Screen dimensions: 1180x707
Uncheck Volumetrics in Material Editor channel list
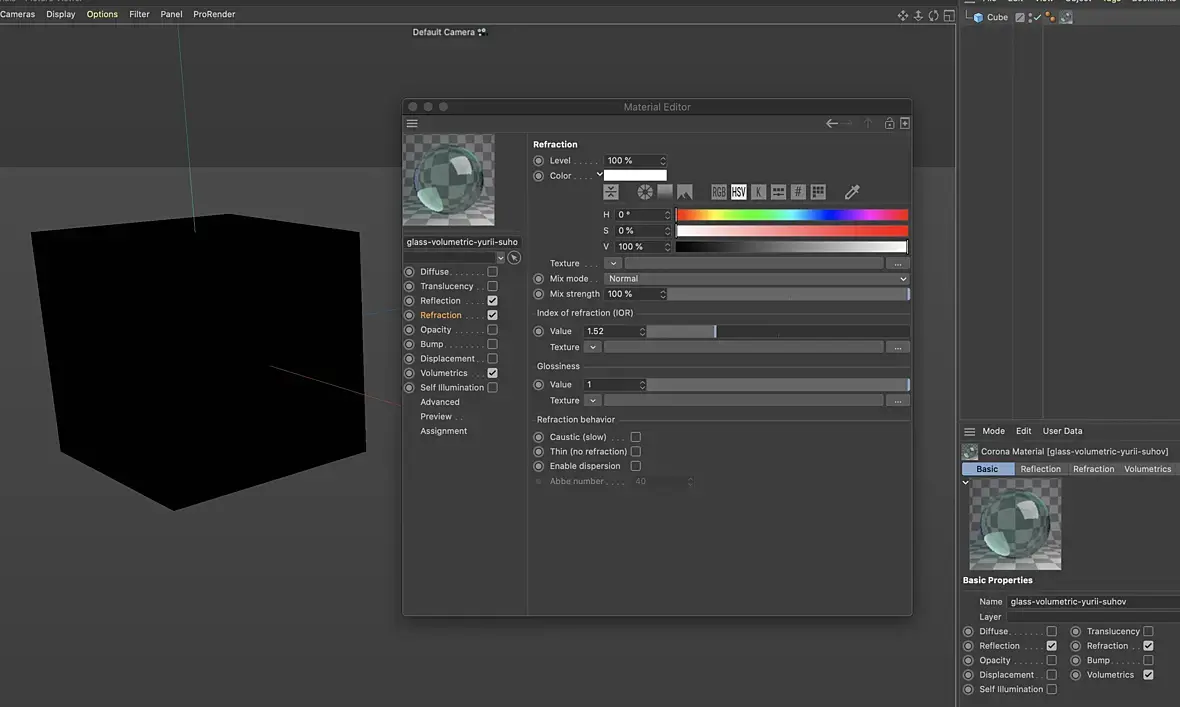(x=492, y=373)
